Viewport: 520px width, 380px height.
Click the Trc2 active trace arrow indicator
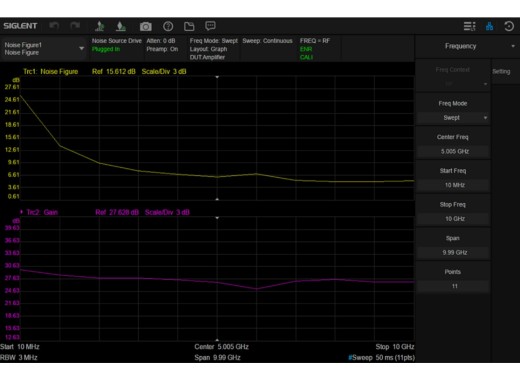pos(22,212)
